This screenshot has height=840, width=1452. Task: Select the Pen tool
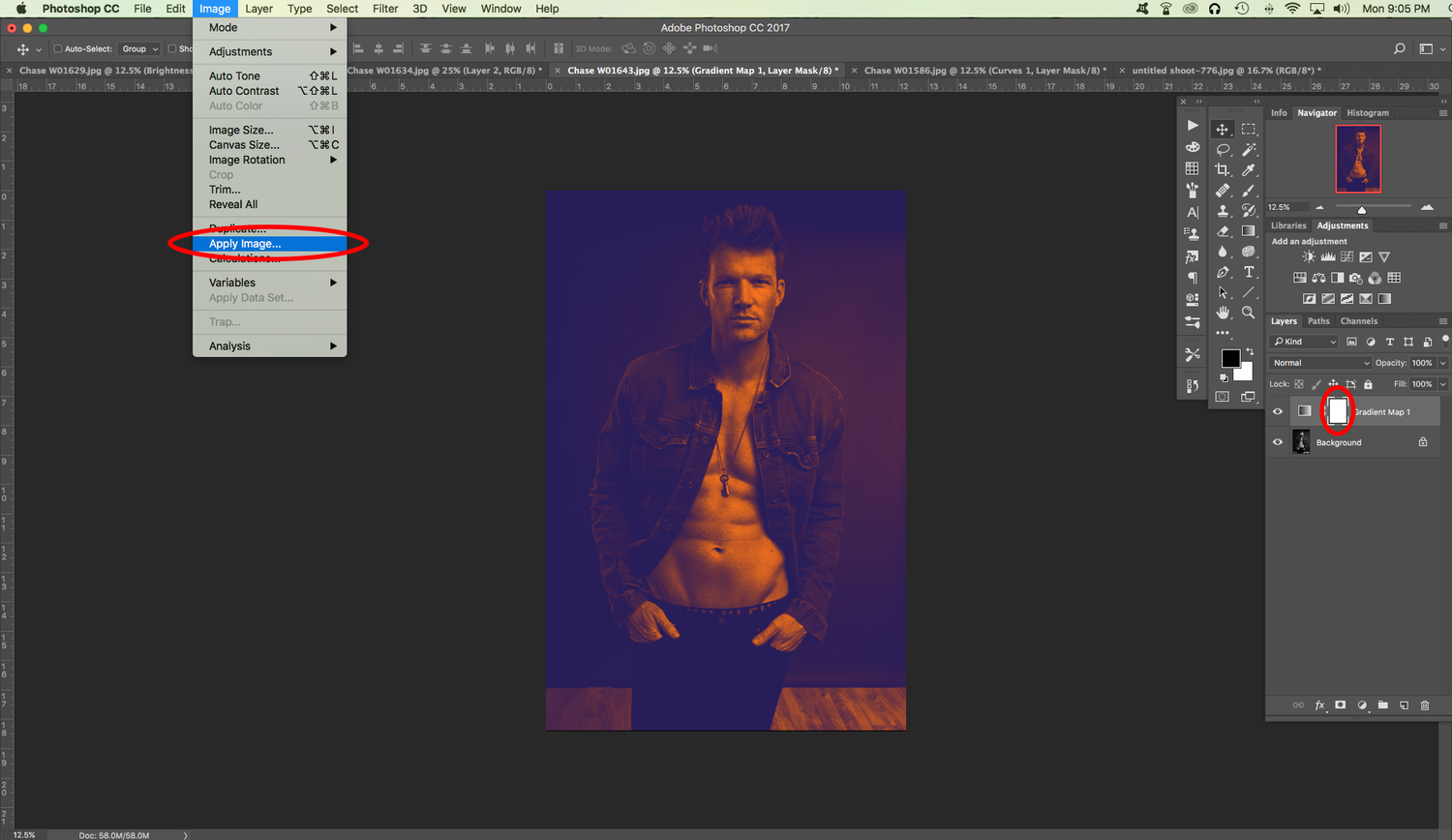[x=1223, y=274]
